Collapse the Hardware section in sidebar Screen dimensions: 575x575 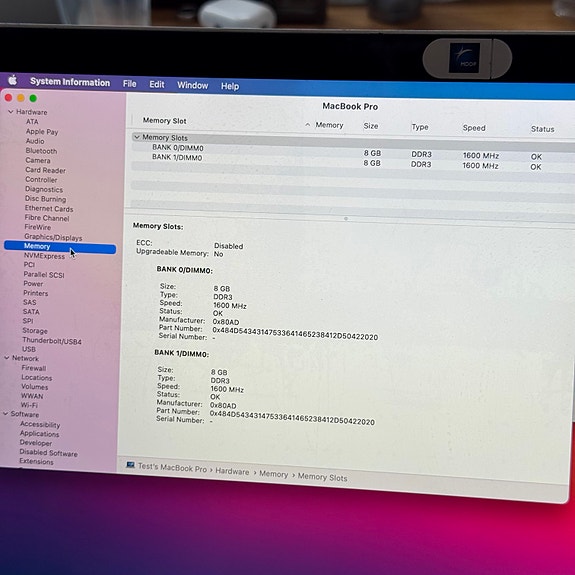pos(11,111)
